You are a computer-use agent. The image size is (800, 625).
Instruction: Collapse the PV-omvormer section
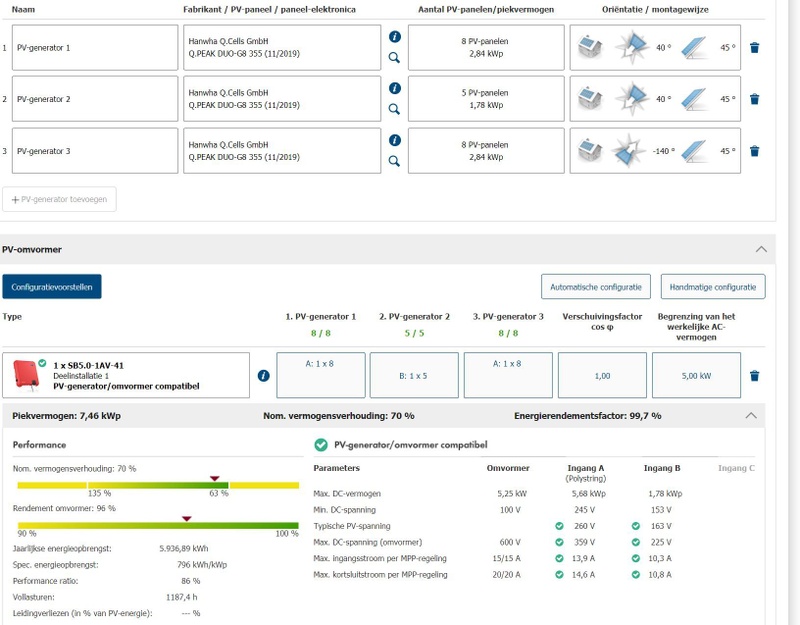760,249
